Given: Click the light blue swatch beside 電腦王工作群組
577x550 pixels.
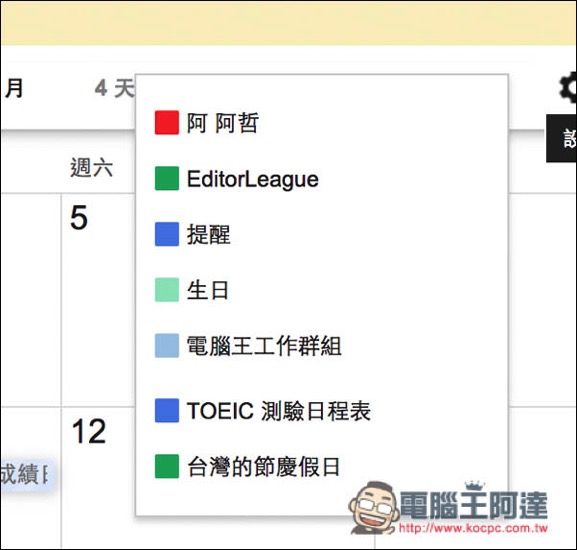Looking at the screenshot, I should pos(167,346).
